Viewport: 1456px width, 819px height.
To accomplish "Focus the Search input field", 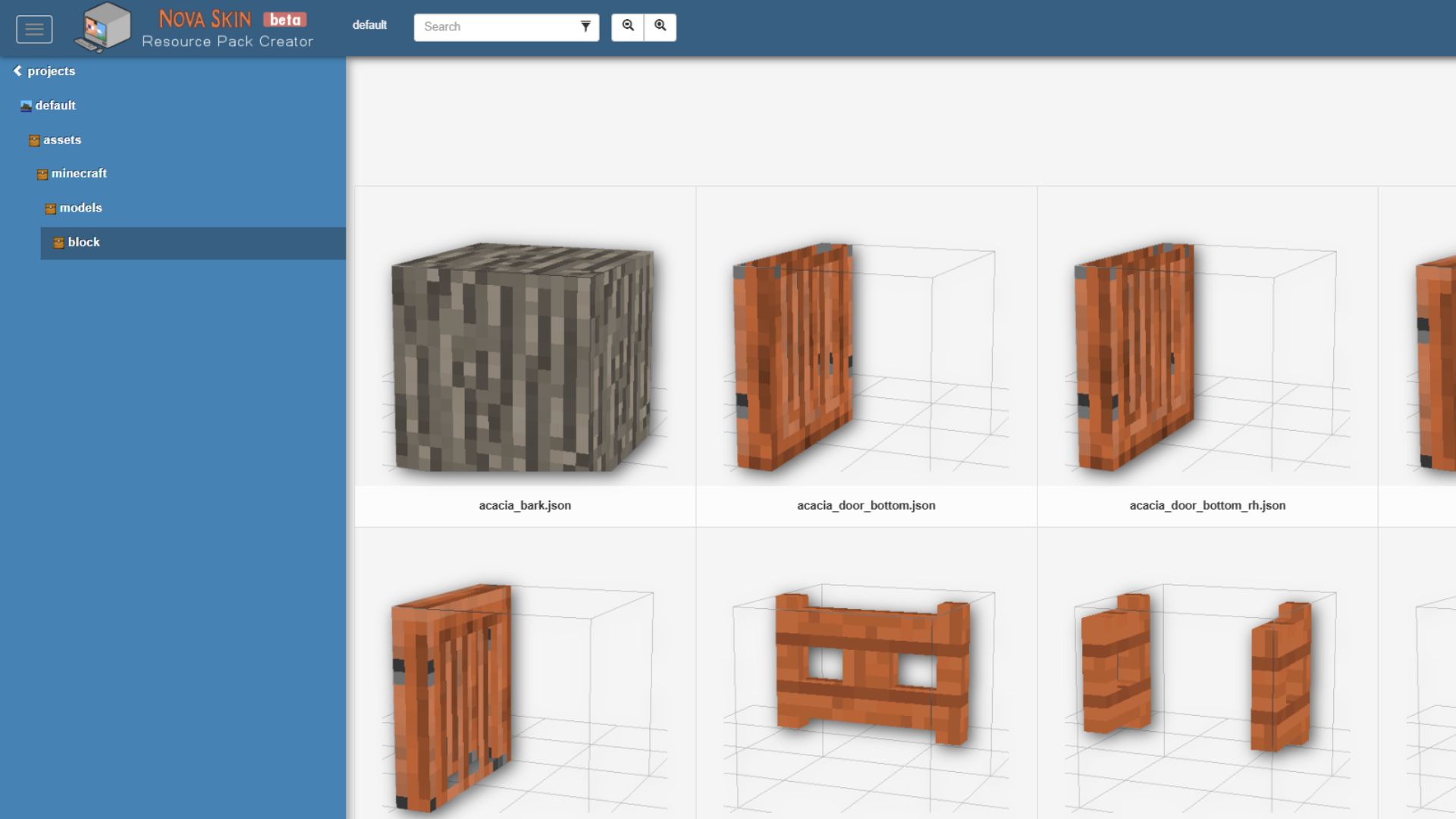I will click(497, 27).
